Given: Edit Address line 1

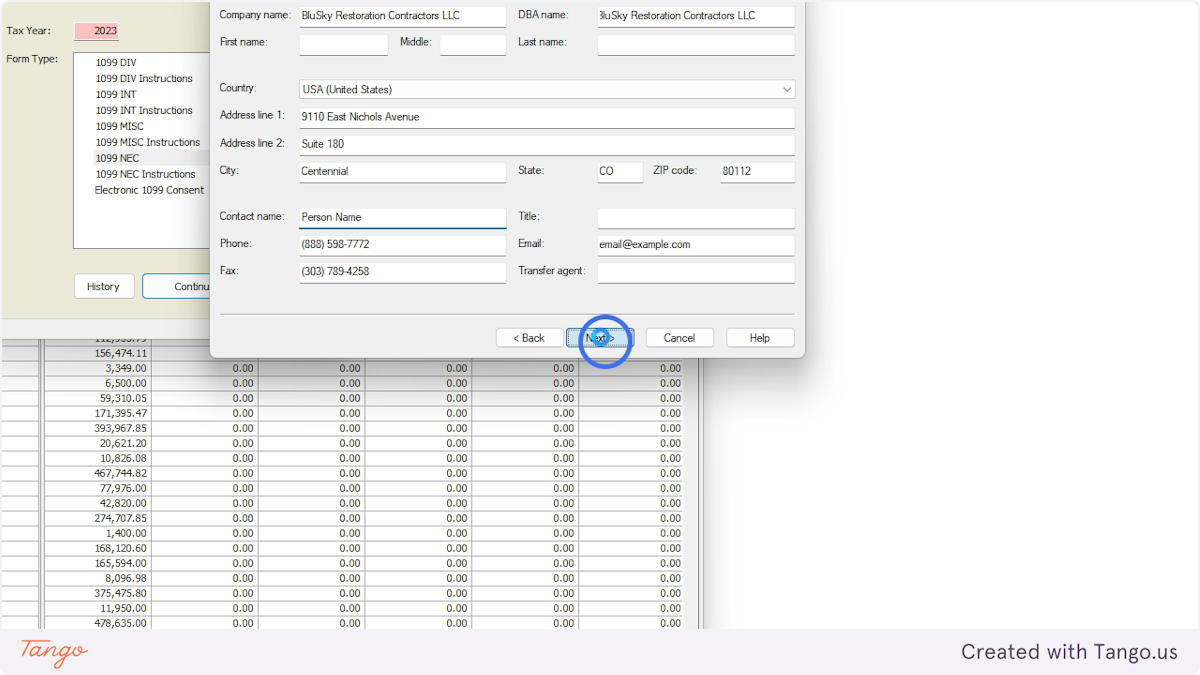Looking at the screenshot, I should click(546, 116).
